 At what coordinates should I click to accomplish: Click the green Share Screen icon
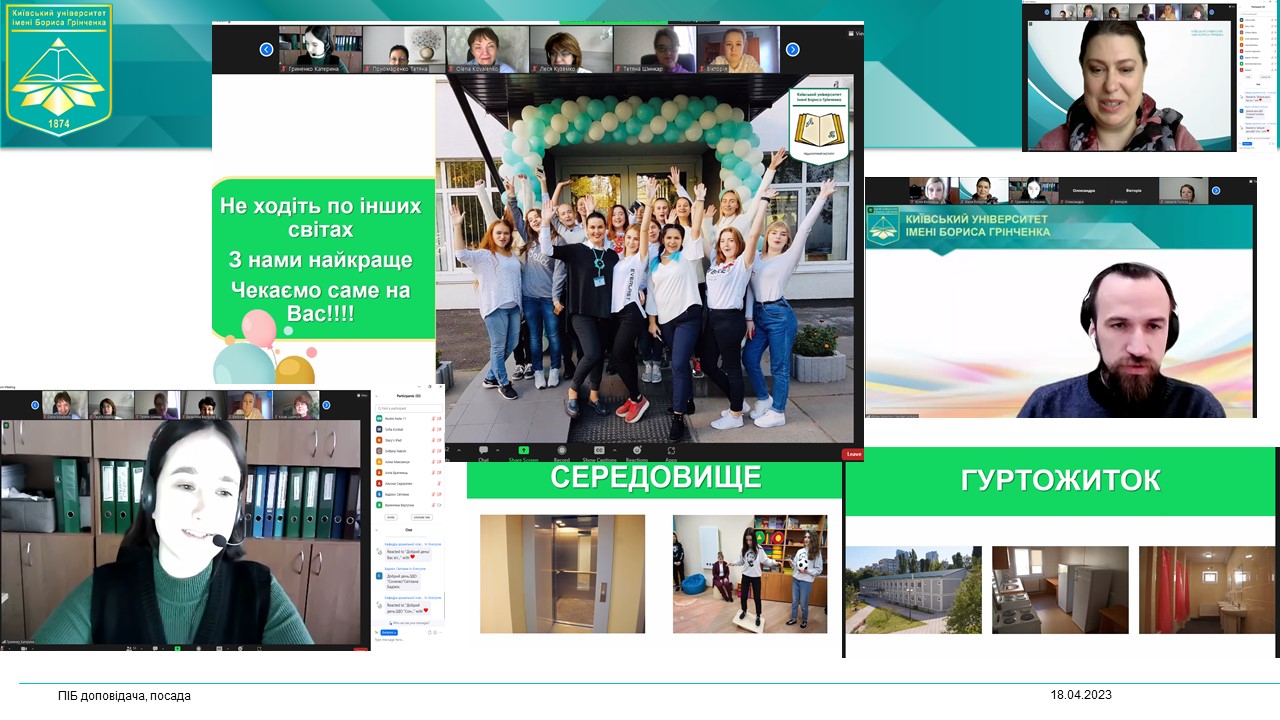tap(522, 452)
